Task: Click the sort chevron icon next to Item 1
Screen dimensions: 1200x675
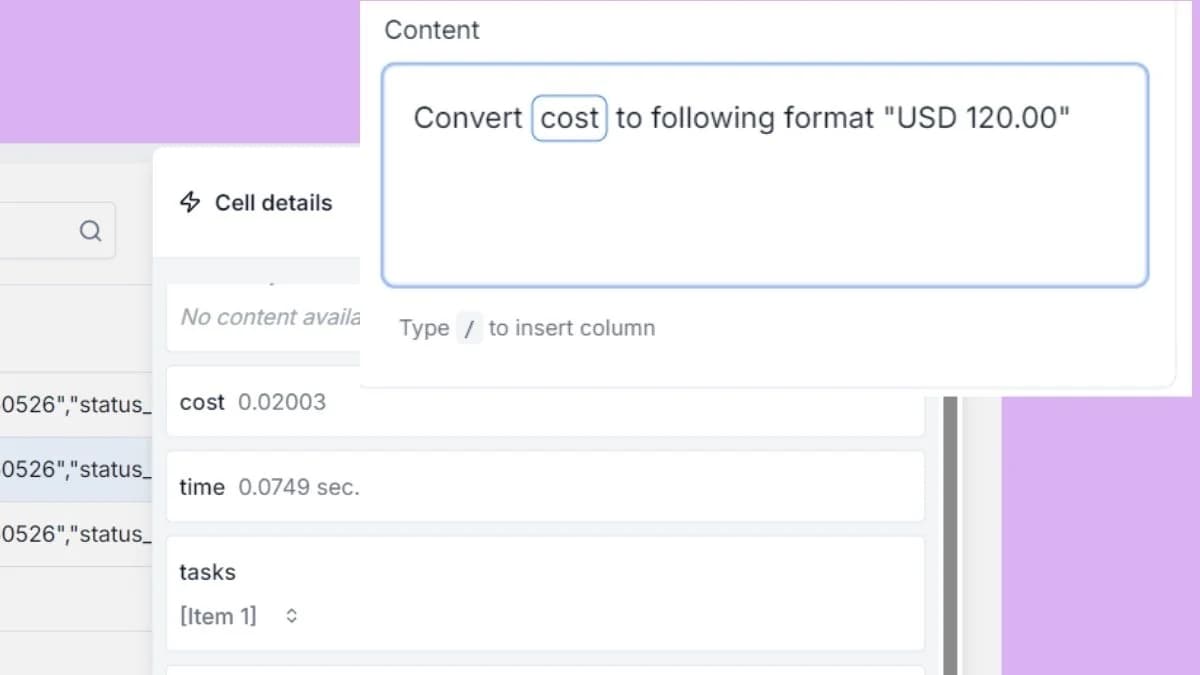Action: point(291,615)
